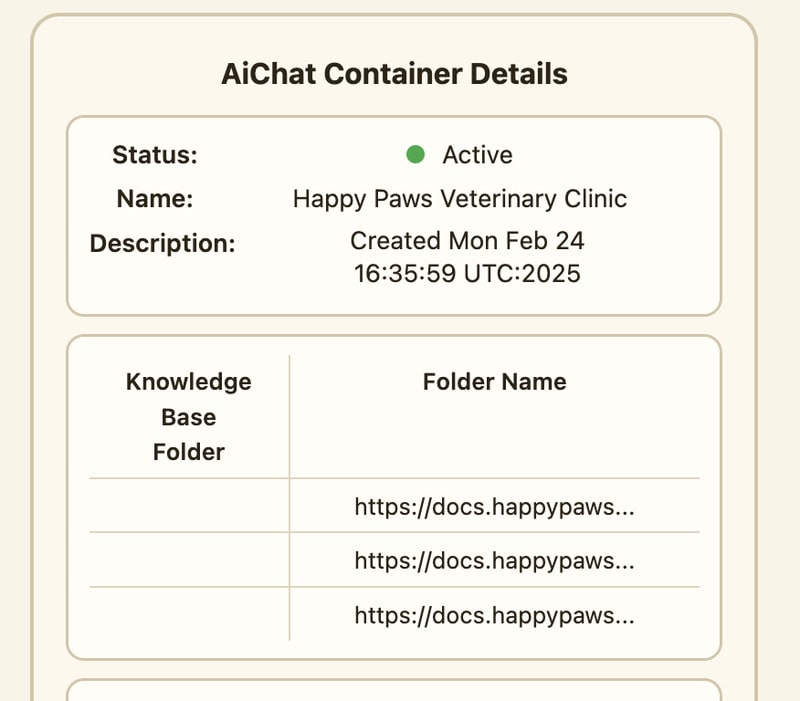Click the Knowledge Base Folder column header

click(189, 416)
